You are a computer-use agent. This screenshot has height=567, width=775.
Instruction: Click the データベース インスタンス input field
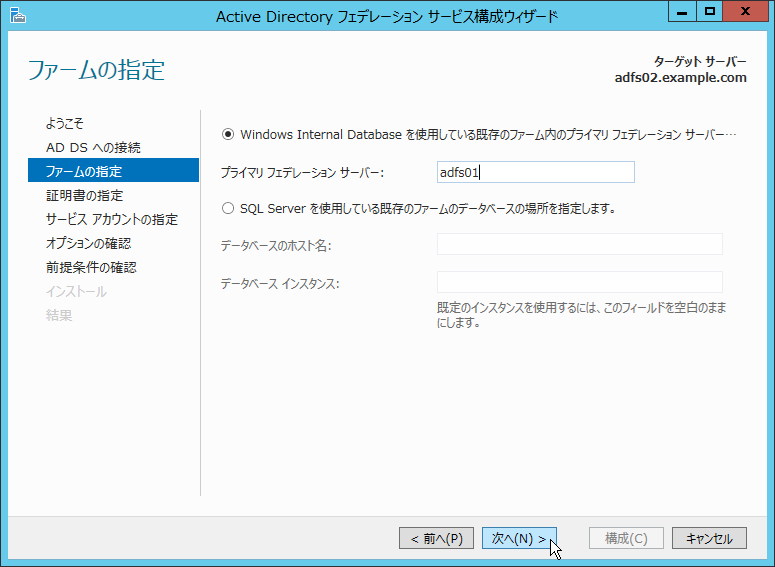(579, 282)
